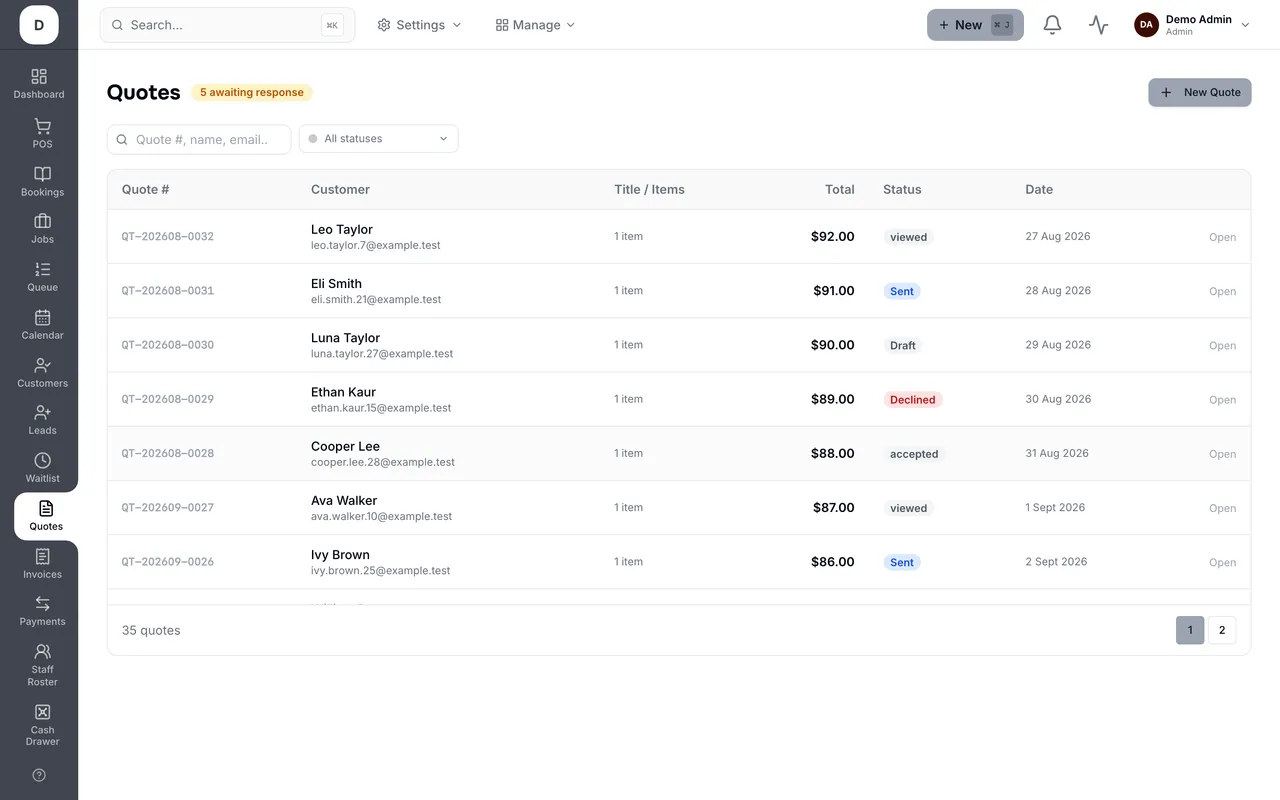
Task: Open the Waitlist sidebar item
Action: 42,468
